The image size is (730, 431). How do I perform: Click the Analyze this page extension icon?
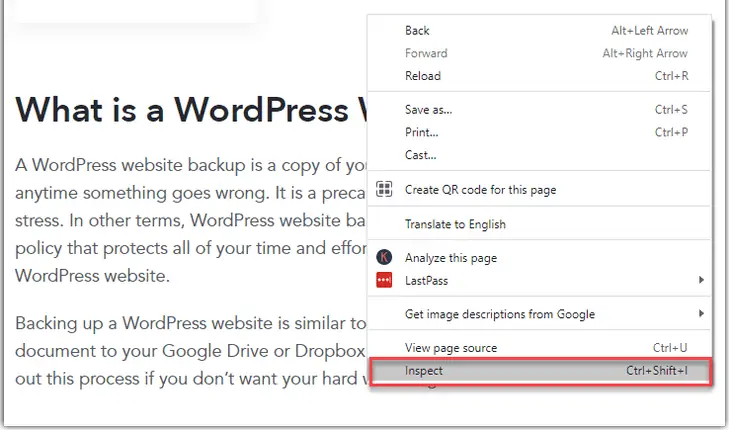pyautogui.click(x=384, y=257)
